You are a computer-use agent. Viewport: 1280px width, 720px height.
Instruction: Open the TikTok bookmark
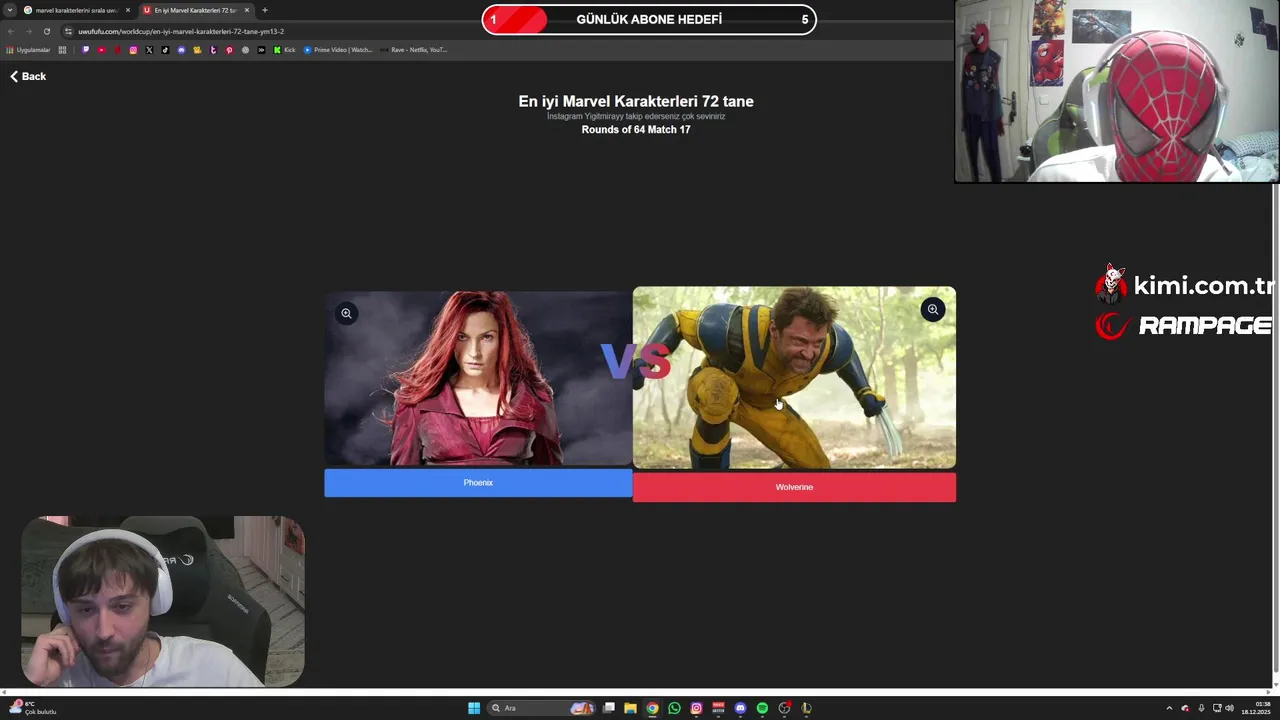coord(165,50)
